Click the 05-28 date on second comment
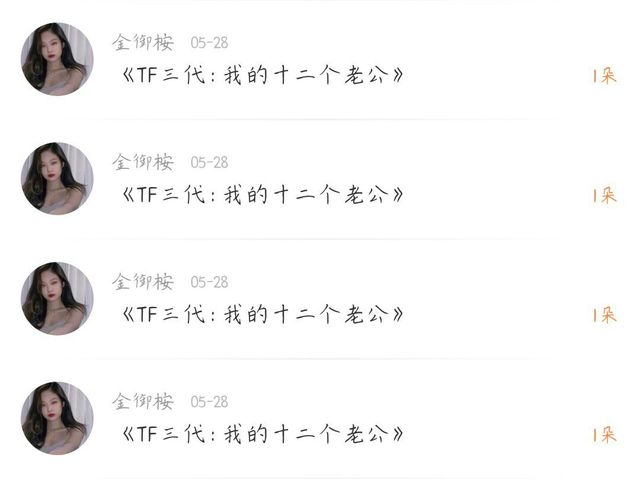The width and height of the screenshot is (640, 483). pyautogui.click(x=209, y=162)
